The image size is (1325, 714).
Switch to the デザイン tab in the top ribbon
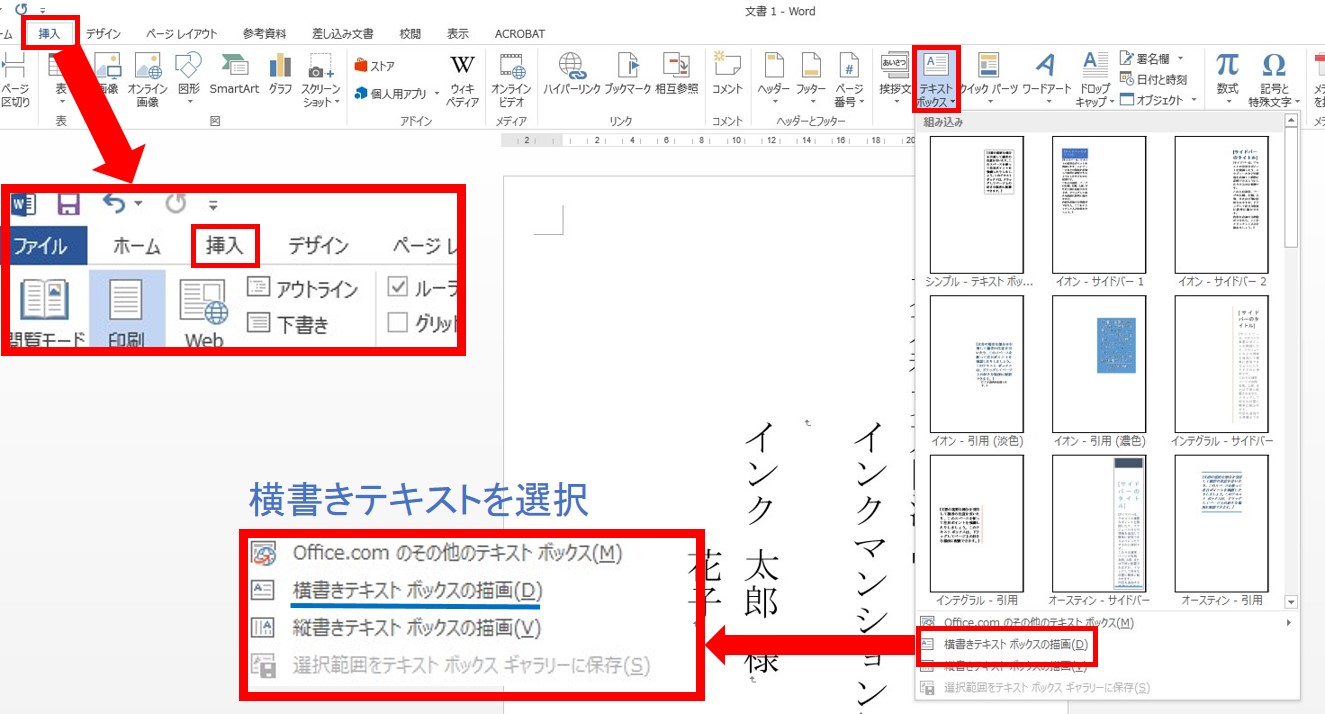(103, 33)
